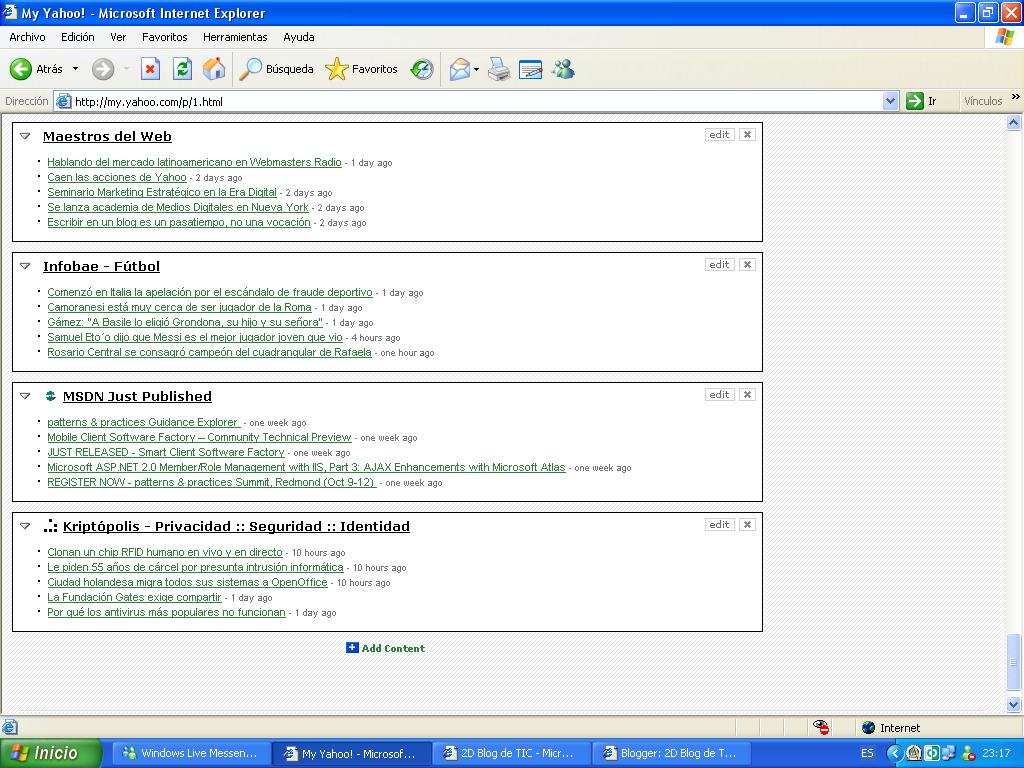This screenshot has height=768, width=1024.
Task: Click the green Ir go button
Action: point(921,101)
